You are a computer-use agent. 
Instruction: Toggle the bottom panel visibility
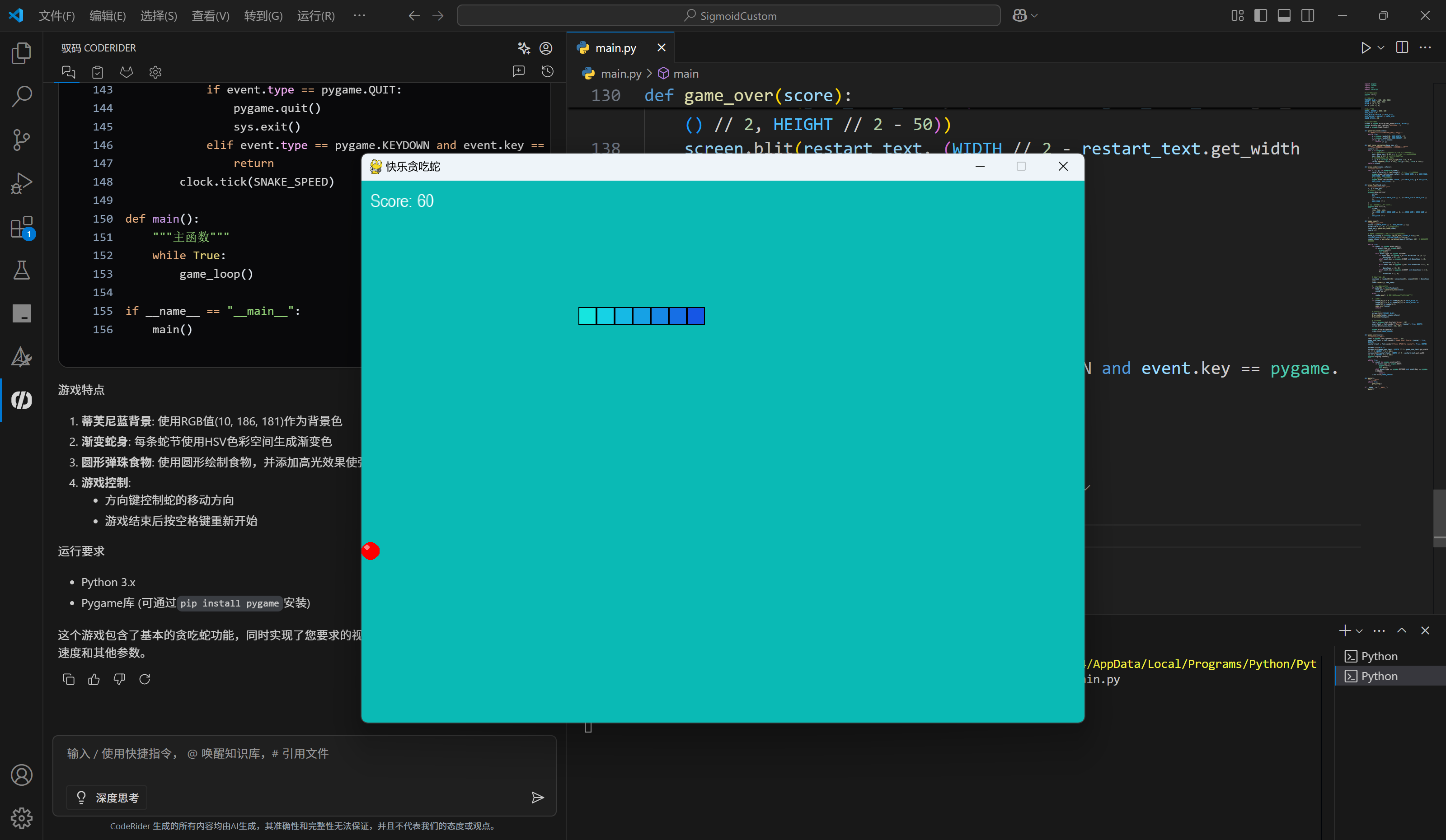pos(1284,15)
